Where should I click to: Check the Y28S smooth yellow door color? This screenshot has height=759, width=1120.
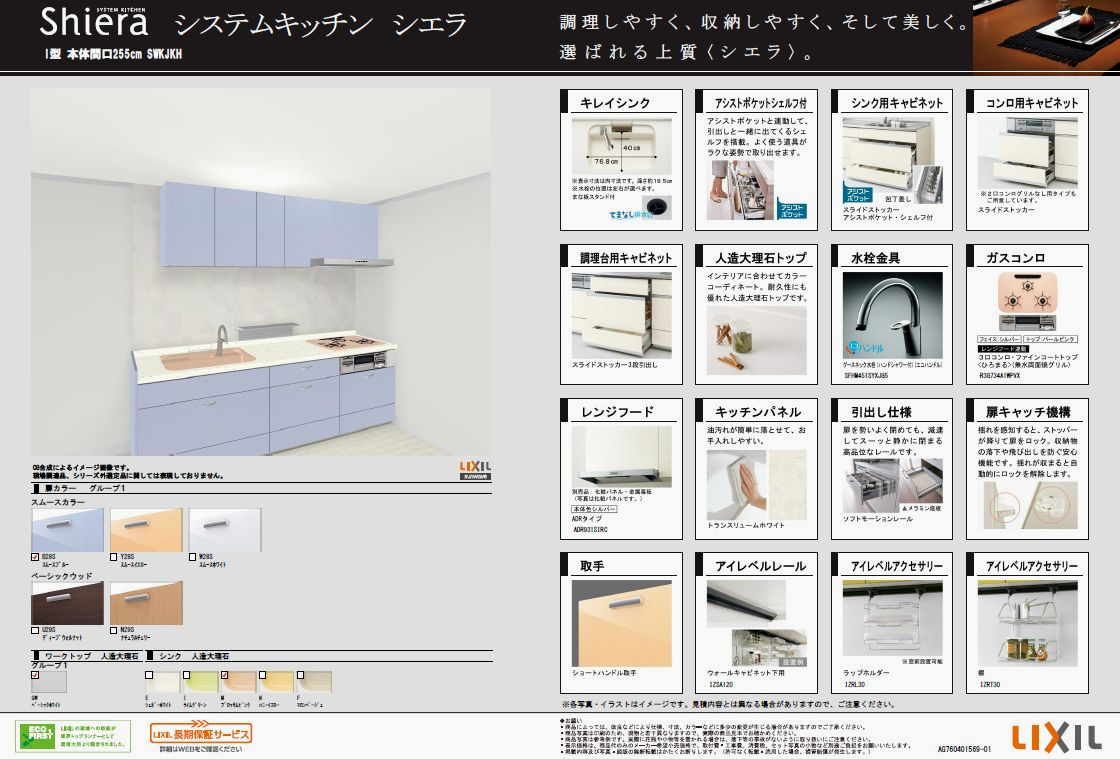point(114,557)
